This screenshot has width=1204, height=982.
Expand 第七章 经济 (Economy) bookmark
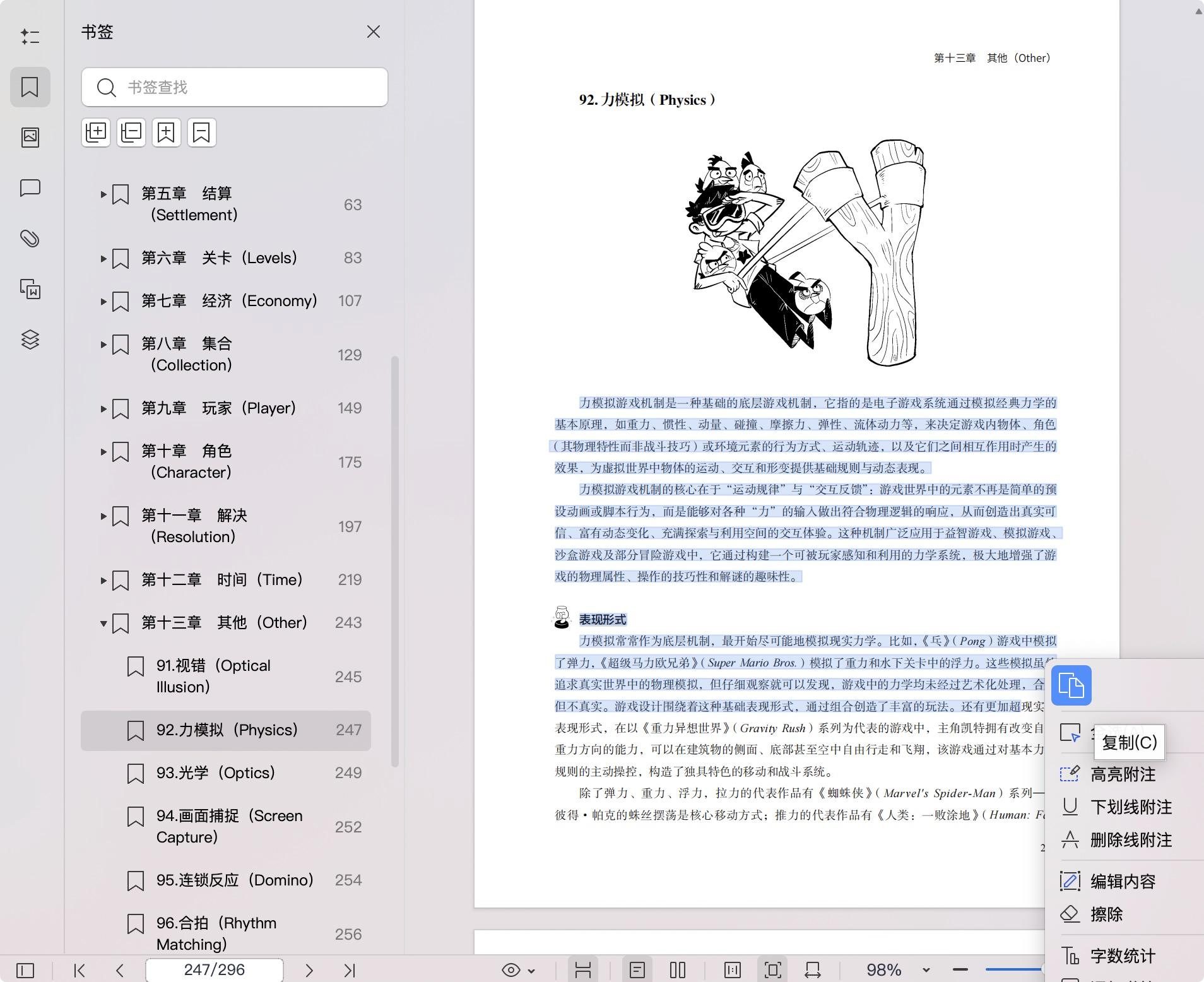(x=103, y=301)
